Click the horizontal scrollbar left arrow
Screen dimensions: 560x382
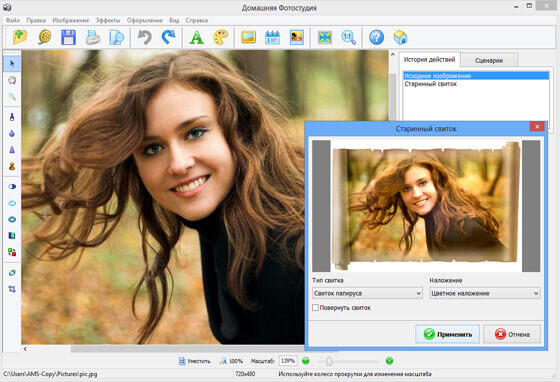coord(25,349)
